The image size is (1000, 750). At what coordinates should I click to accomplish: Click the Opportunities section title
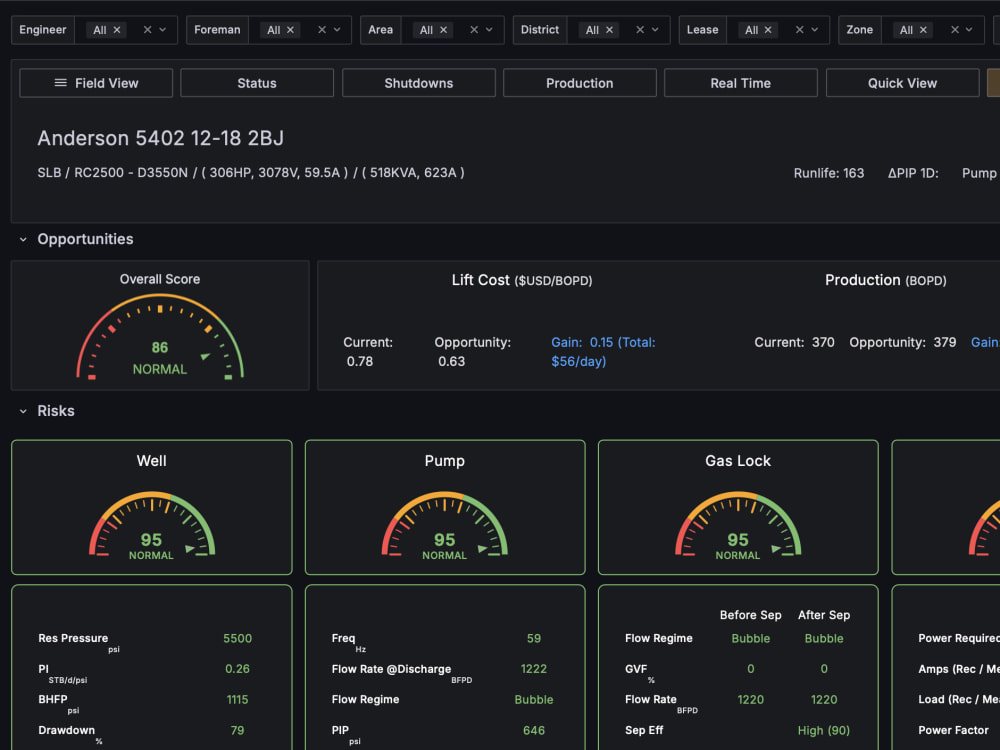85,239
